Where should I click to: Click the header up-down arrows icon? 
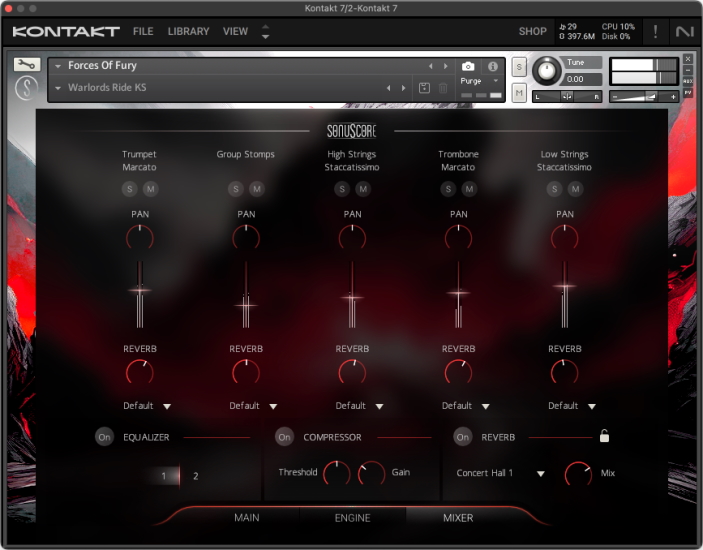265,31
